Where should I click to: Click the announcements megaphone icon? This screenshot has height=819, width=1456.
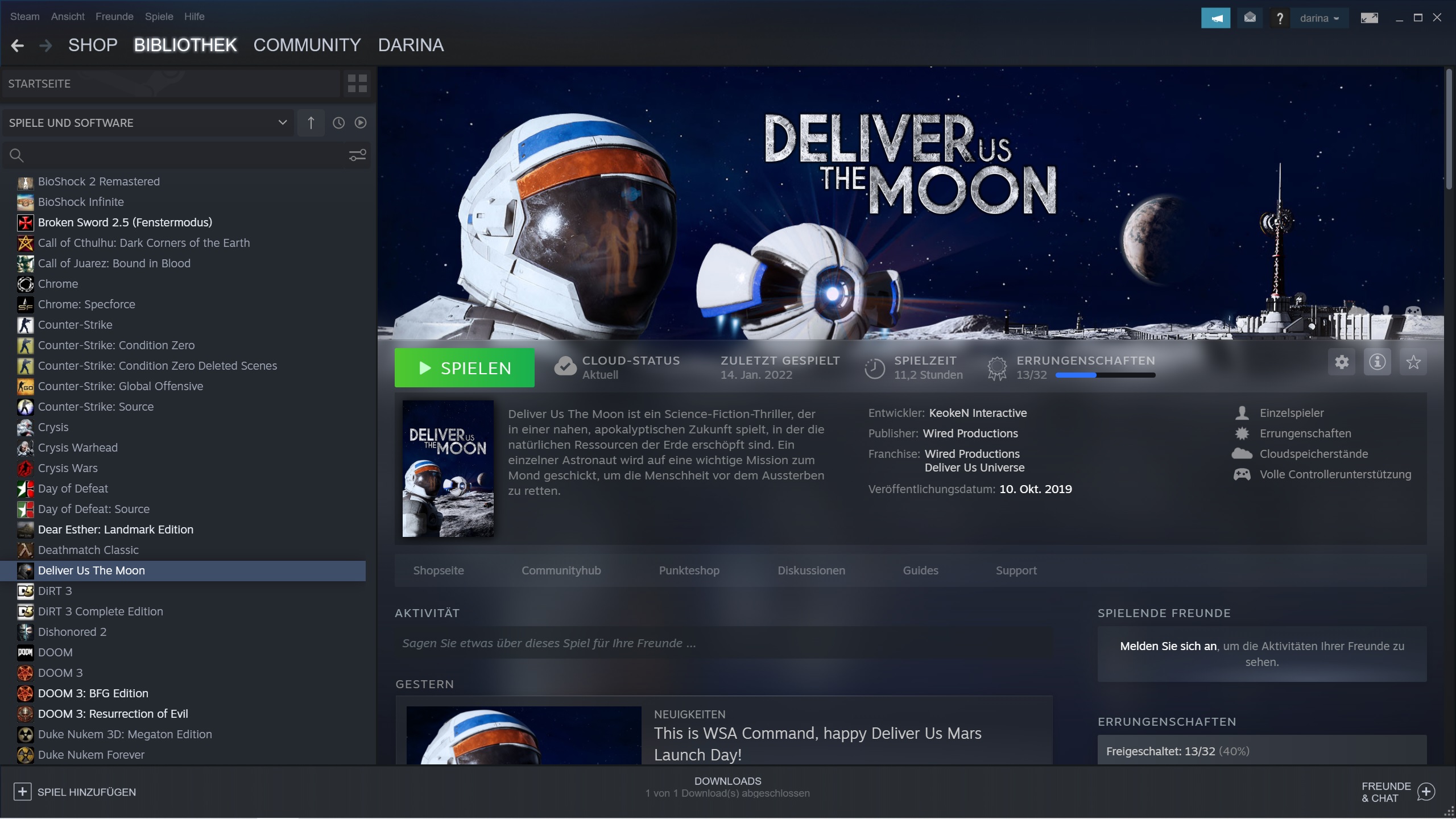pos(1215,18)
